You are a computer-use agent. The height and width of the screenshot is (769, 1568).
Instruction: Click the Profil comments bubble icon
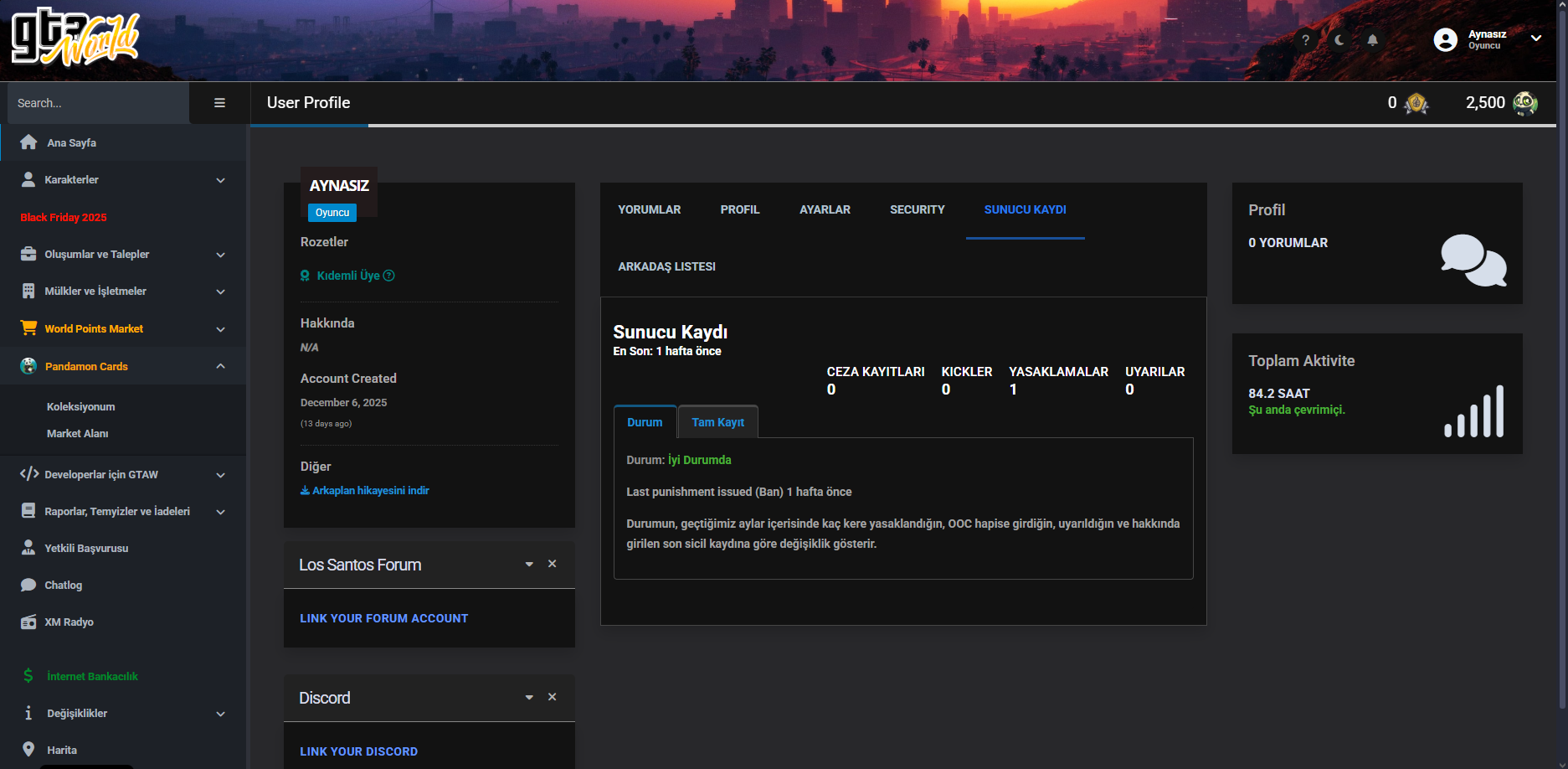tap(1473, 261)
